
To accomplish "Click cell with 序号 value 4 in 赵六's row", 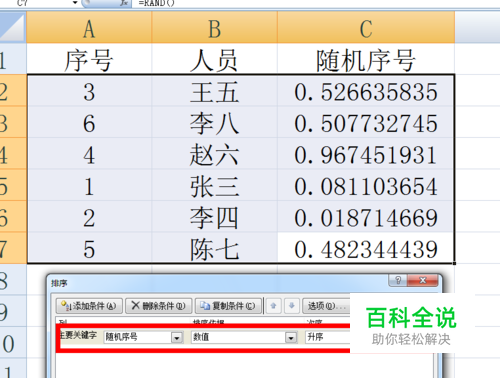I will coord(89,154).
